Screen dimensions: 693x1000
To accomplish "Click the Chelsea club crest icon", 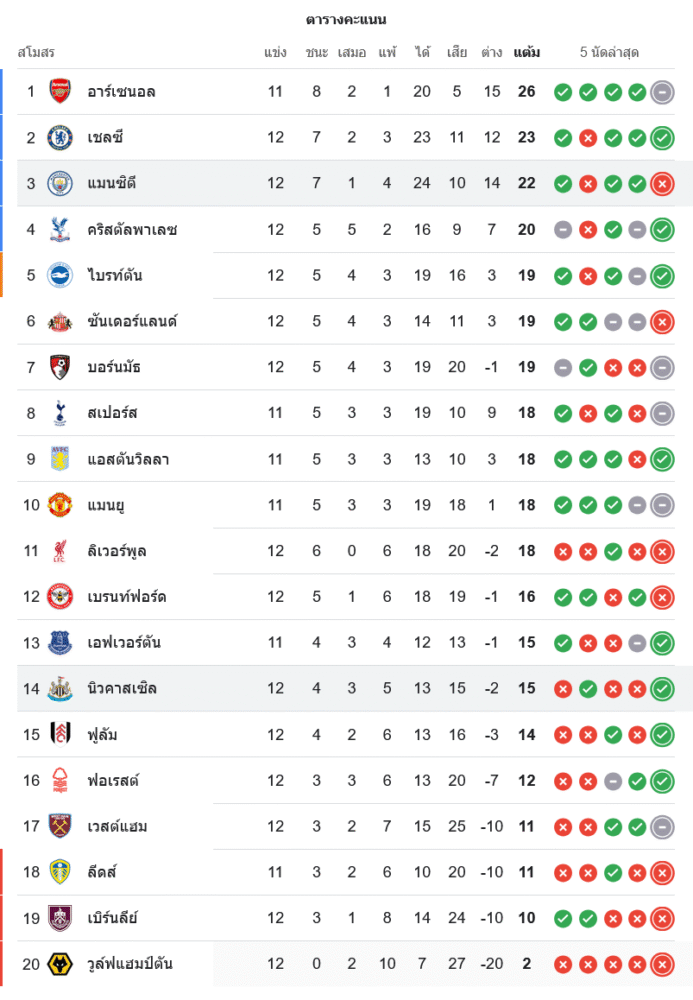I will click(61, 138).
